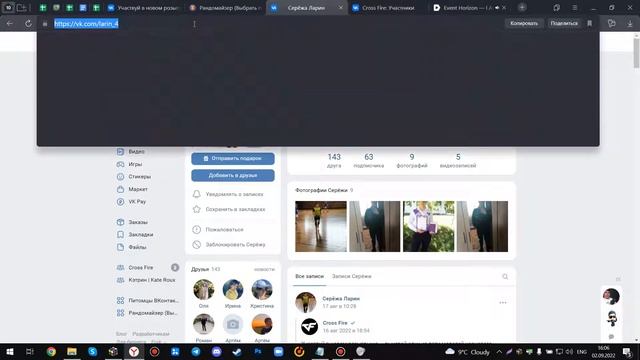The width and height of the screenshot is (640, 360).
Task: Open Steam from the taskbar
Action: (x=237, y=351)
